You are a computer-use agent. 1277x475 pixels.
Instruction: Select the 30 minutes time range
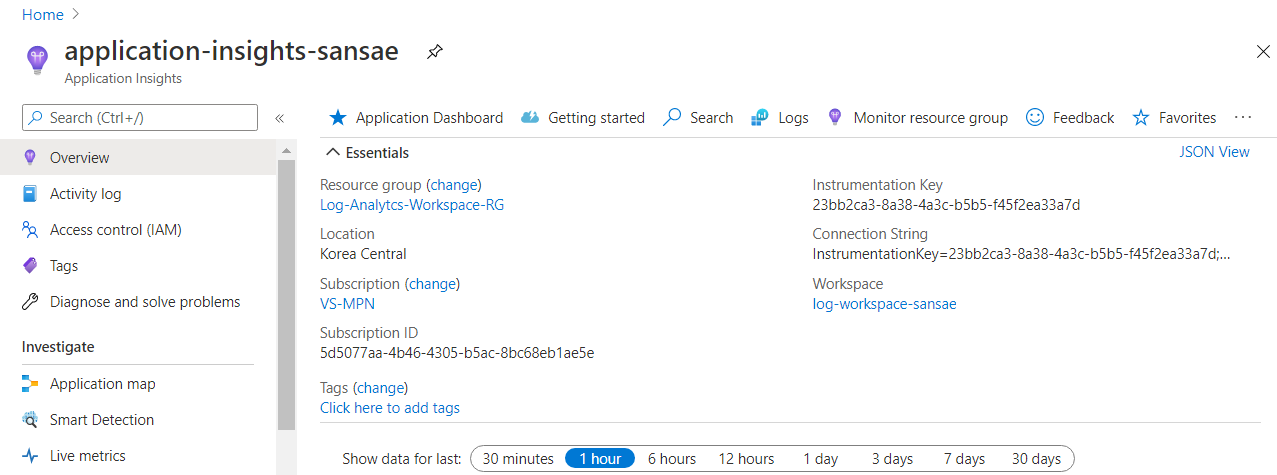pyautogui.click(x=518, y=459)
